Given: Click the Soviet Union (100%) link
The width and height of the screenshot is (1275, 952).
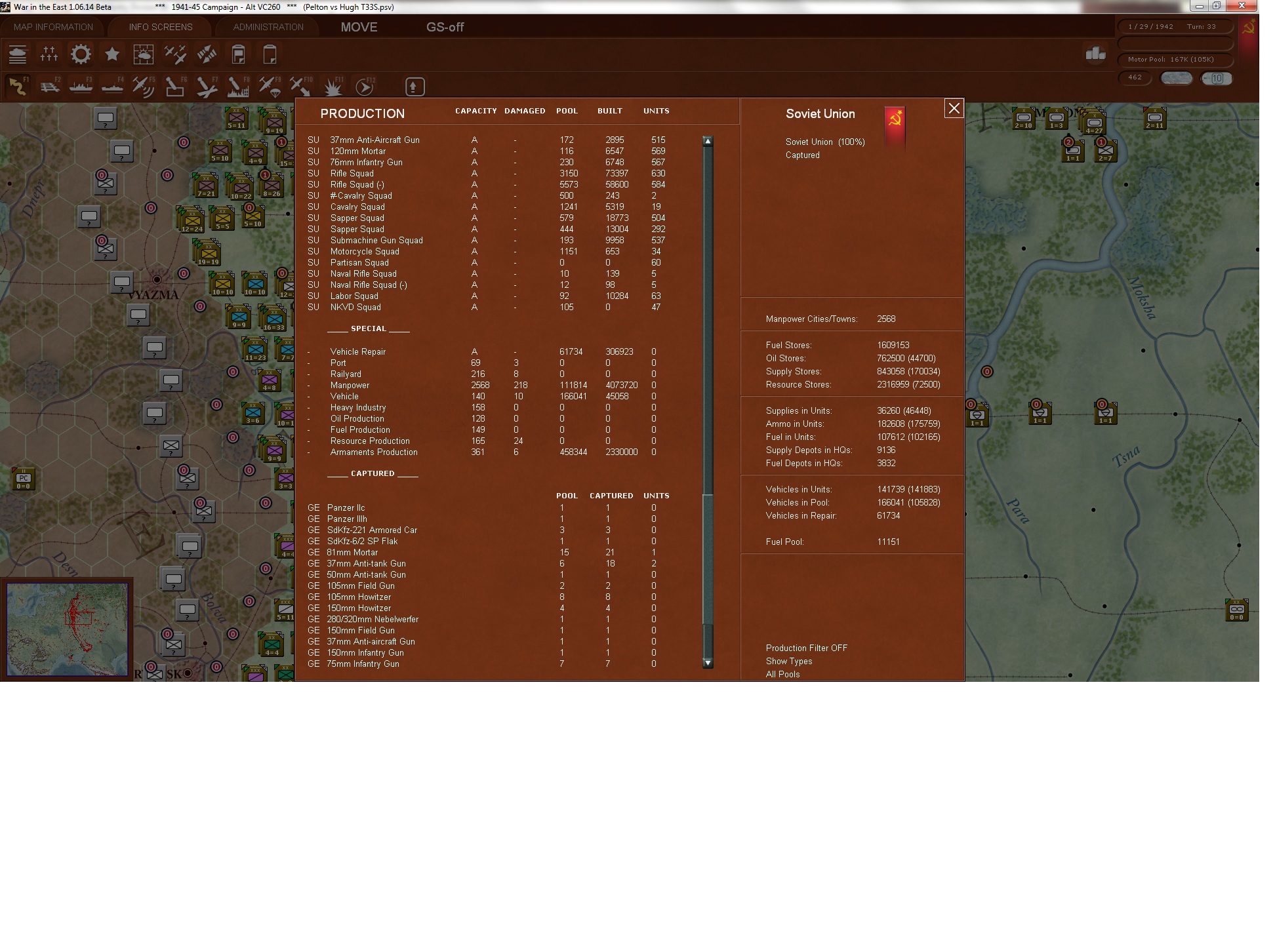Looking at the screenshot, I should [x=825, y=142].
